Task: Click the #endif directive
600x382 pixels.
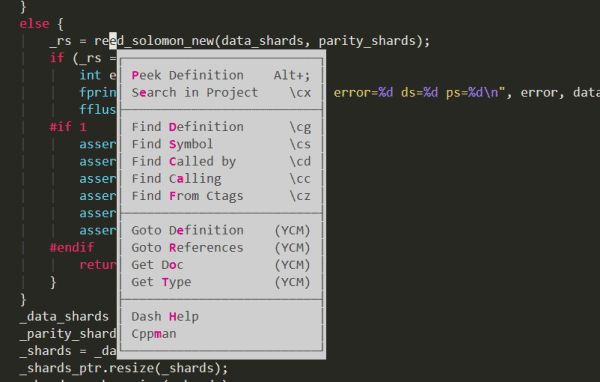Action: (72, 247)
